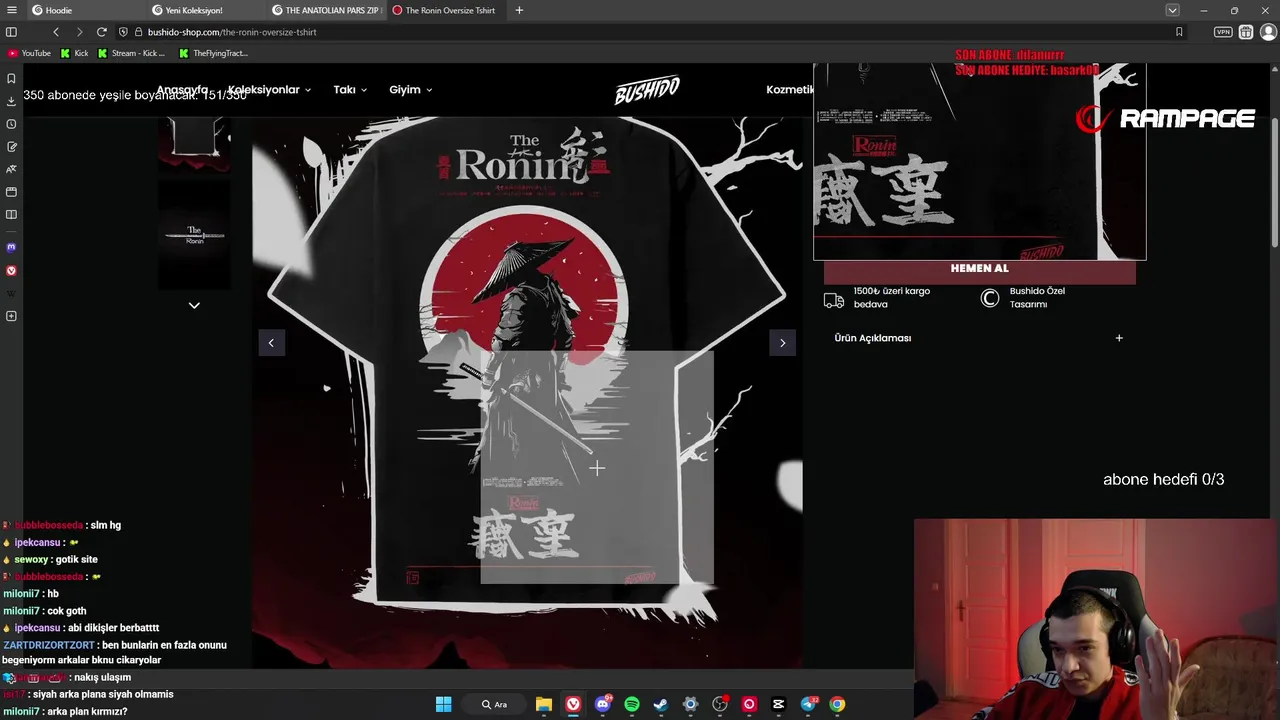Screen dimensions: 1280x720
Task: Open Steam from the taskbar
Action: click(661, 704)
